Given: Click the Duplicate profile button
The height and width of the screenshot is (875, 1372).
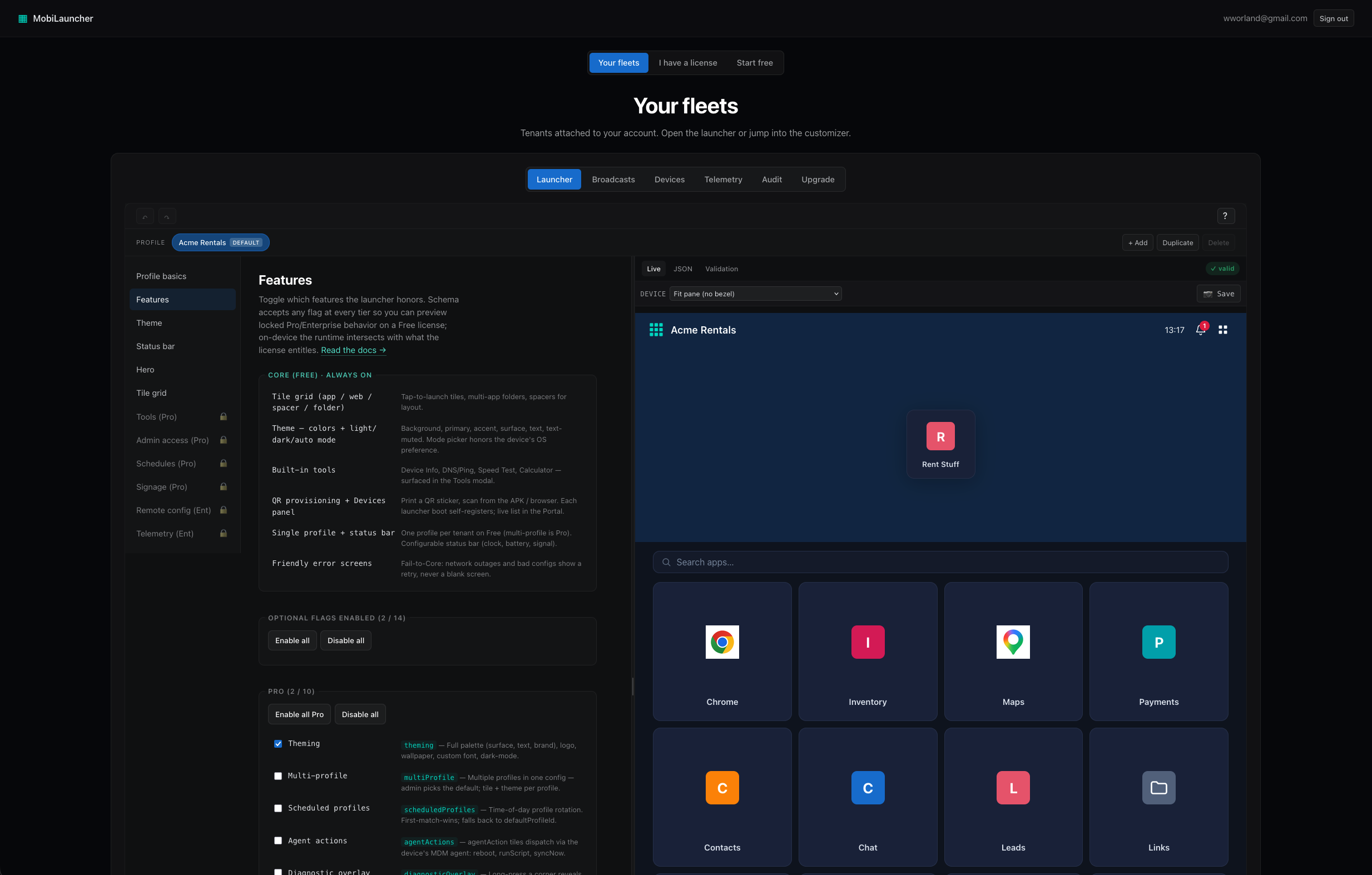Looking at the screenshot, I should [1177, 243].
